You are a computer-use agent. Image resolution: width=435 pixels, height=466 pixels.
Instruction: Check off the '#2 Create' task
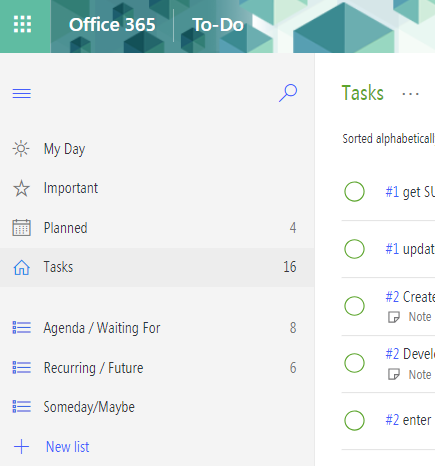pyautogui.click(x=354, y=306)
